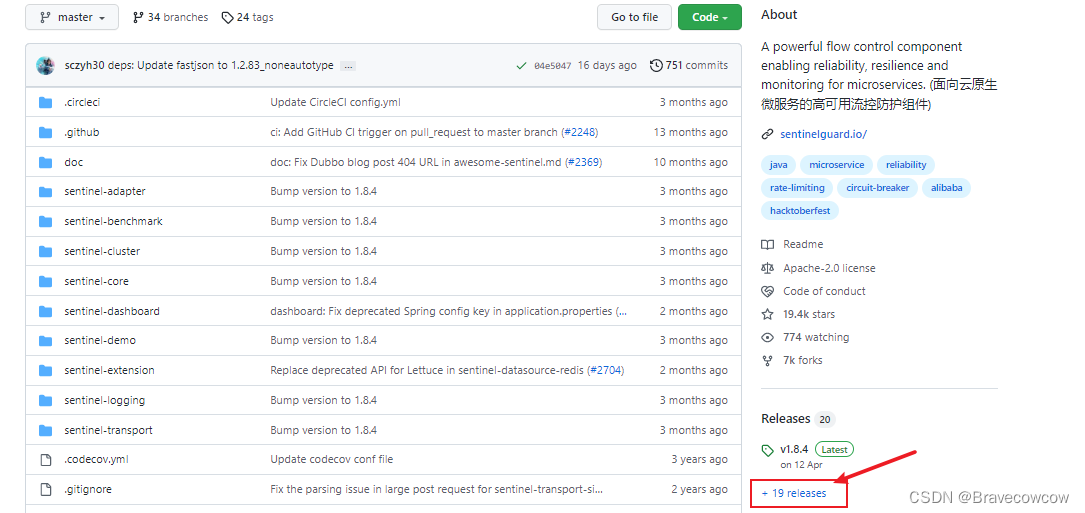View the 24 tags link
The image size is (1085, 513).
(248, 17)
